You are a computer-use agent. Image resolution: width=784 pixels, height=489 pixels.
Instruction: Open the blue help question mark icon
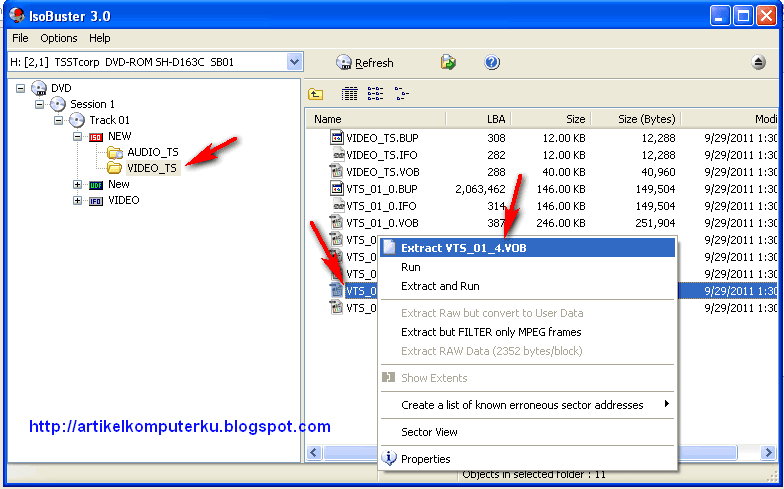pos(492,62)
